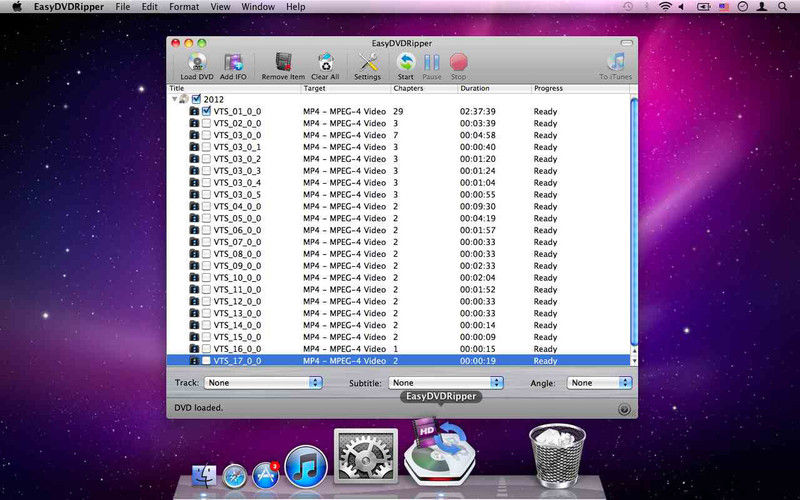The width and height of the screenshot is (800, 500).
Task: Check the VTS_03_0_3 checkbox
Action: coord(206,170)
